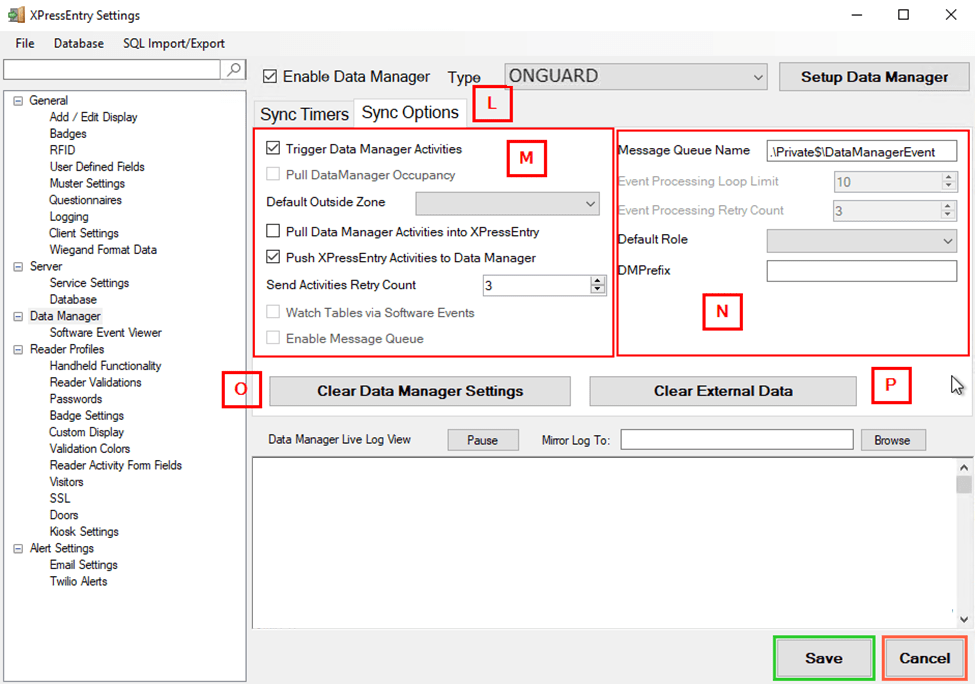The width and height of the screenshot is (975, 684).
Task: Open the Default Role dropdown
Action: coord(861,241)
